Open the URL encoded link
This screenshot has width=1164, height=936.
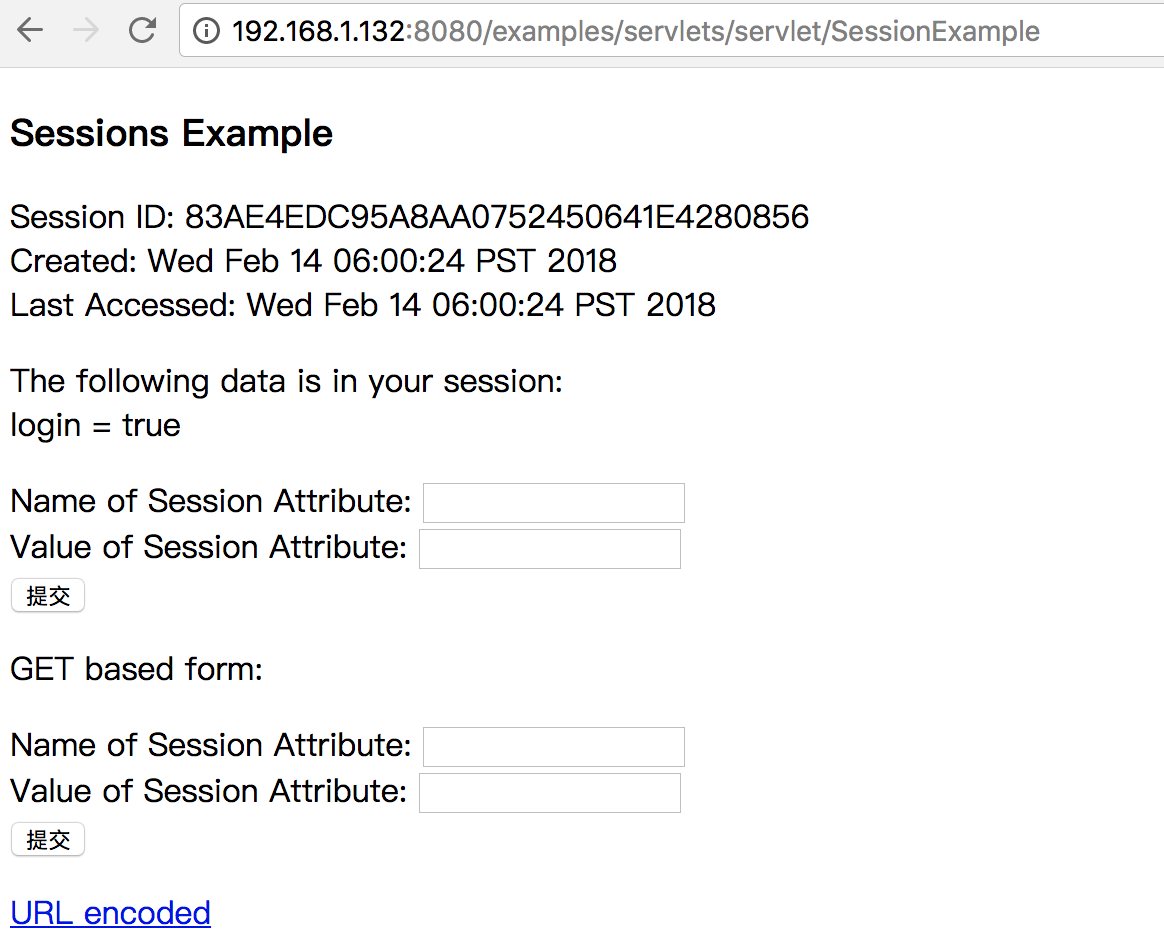[110, 913]
